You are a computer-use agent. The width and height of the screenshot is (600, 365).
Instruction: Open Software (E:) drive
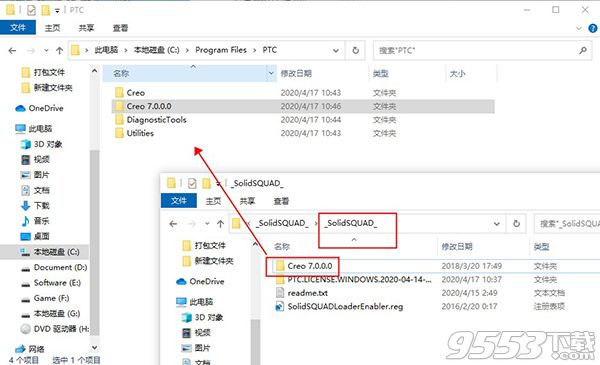click(x=57, y=283)
